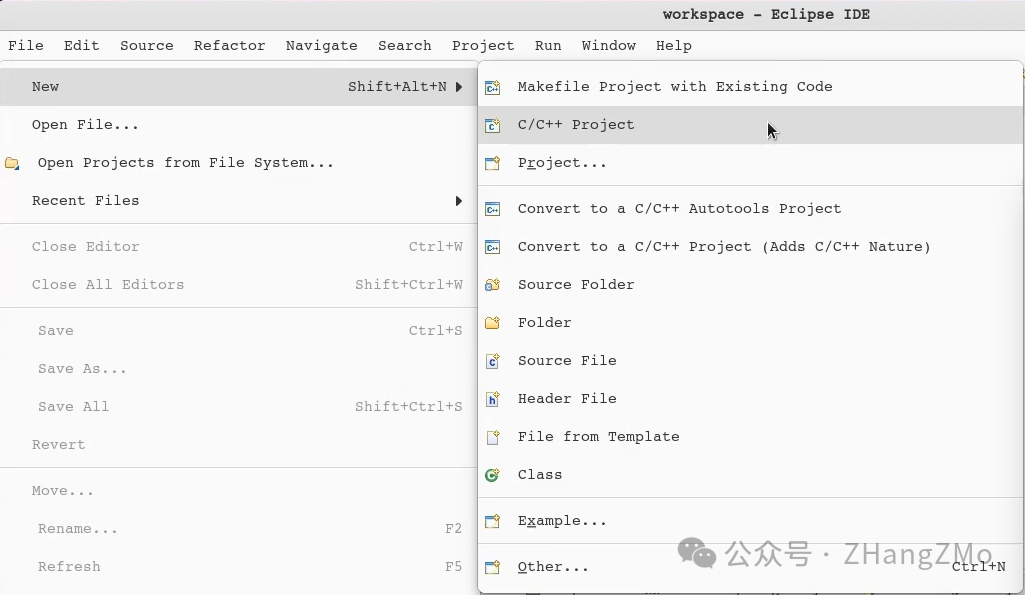Open Other... wizard entry
The width and height of the screenshot is (1025, 595).
click(750, 567)
